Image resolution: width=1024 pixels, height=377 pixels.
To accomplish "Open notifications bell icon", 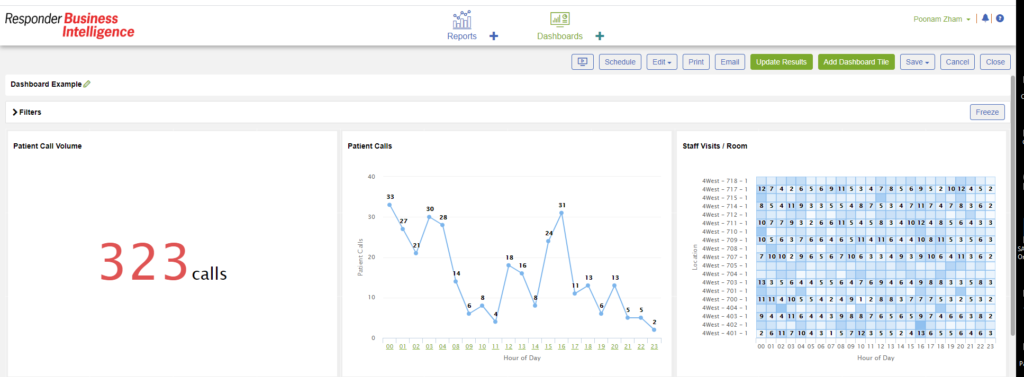I will 985,19.
